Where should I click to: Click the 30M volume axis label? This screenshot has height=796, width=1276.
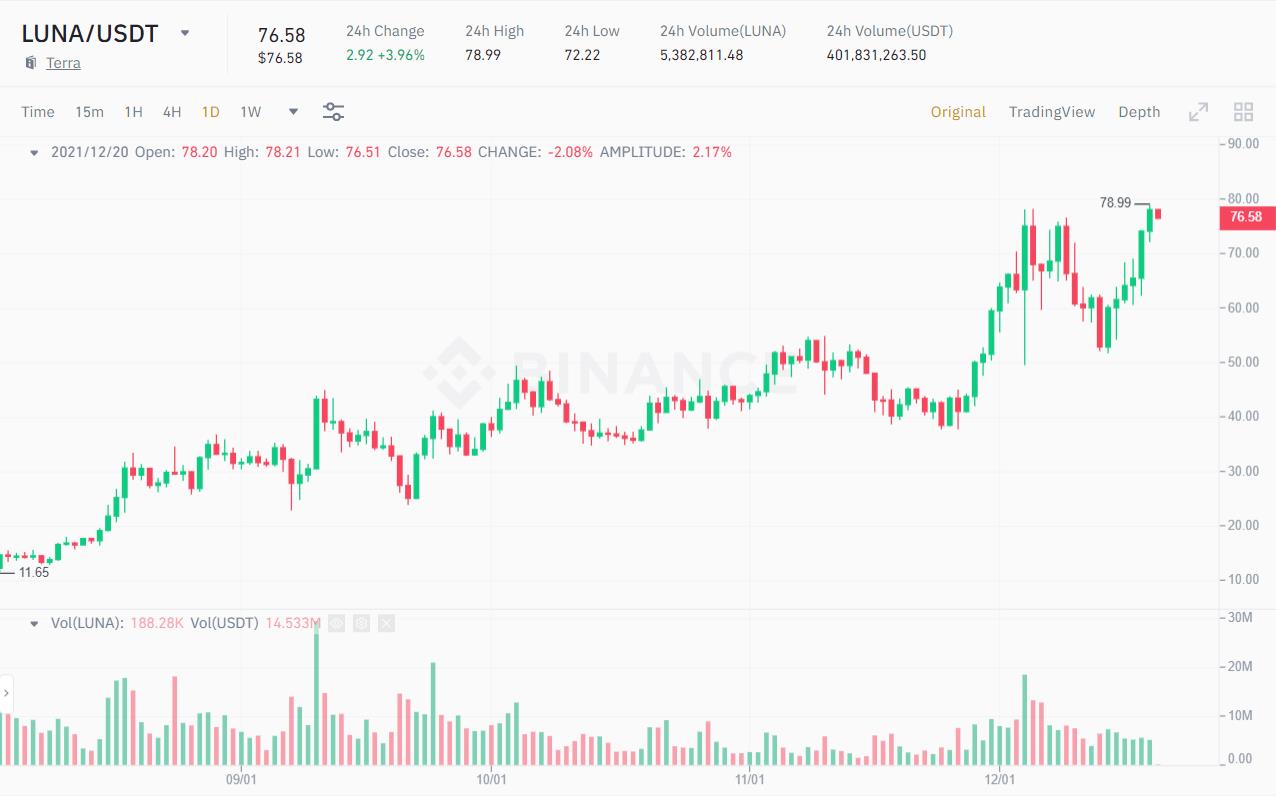(x=1240, y=618)
